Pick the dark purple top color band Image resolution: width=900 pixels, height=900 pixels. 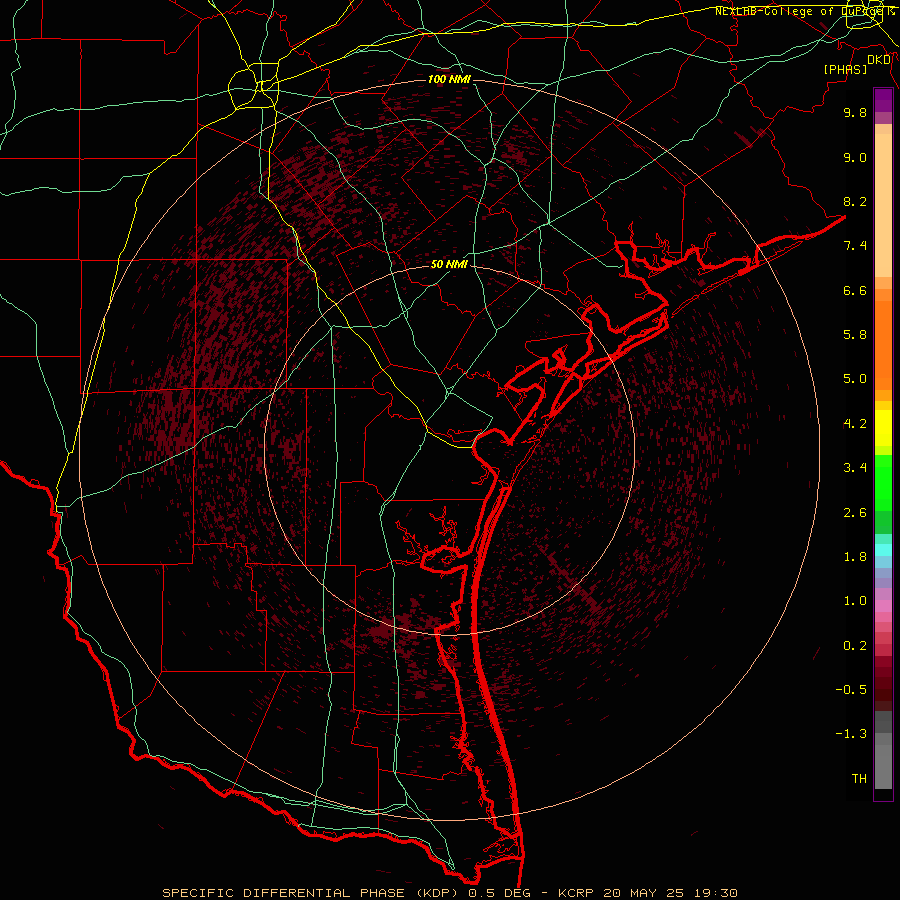click(883, 100)
